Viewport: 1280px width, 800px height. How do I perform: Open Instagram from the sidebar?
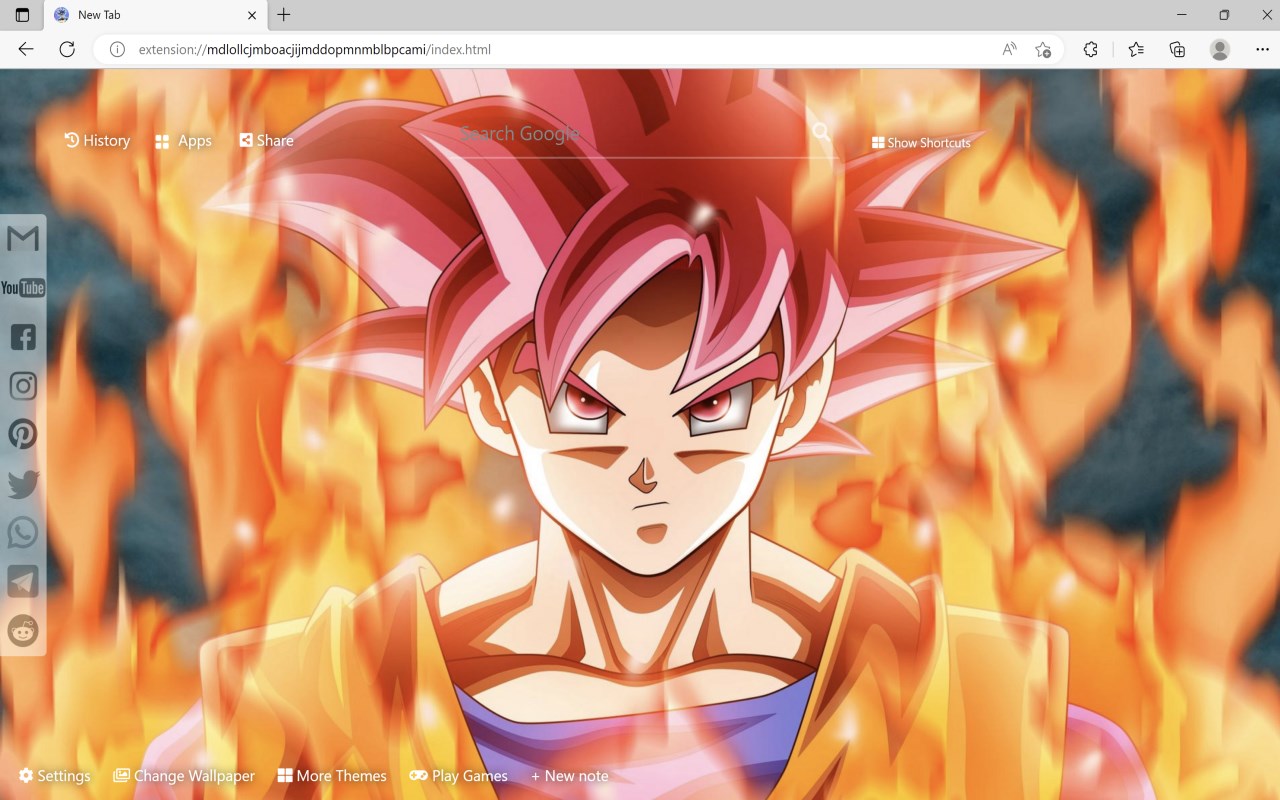click(23, 386)
